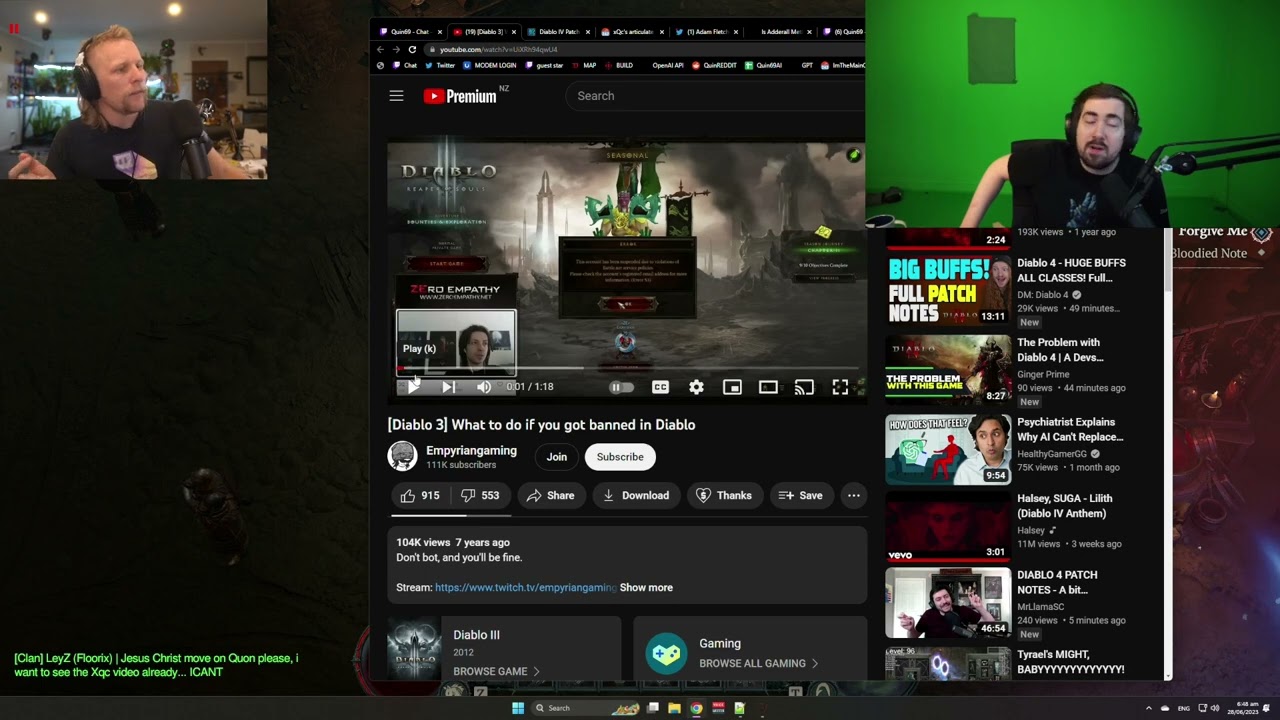Open the twitch.tv/empyriangaming stream link

point(525,588)
